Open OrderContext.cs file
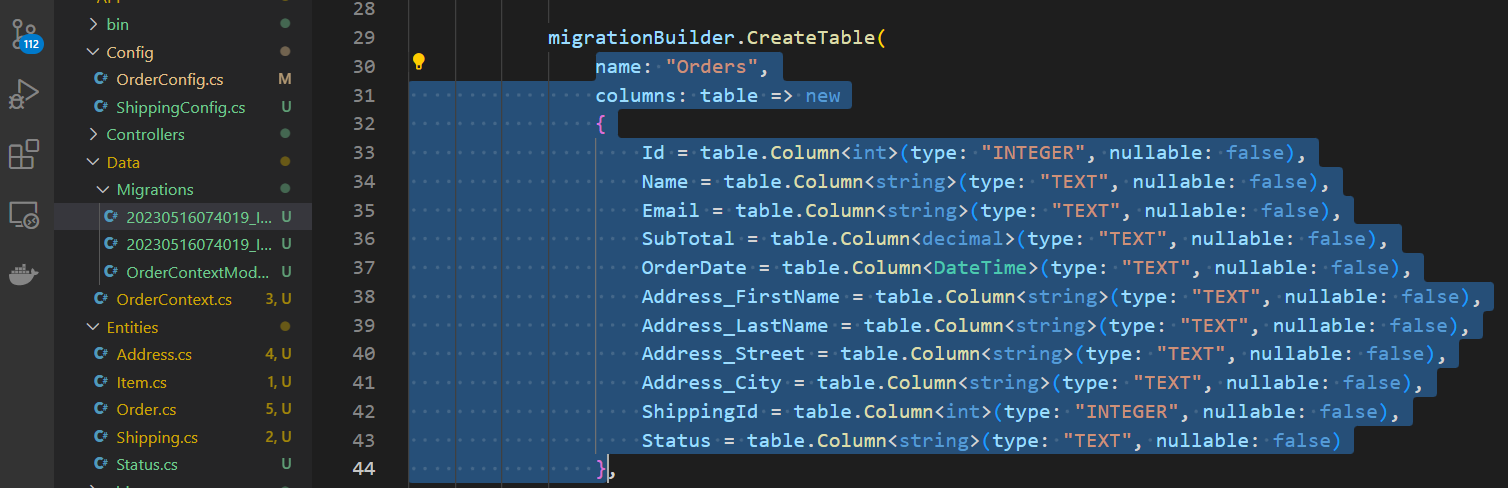The width and height of the screenshot is (1508, 488). pyautogui.click(x=174, y=299)
